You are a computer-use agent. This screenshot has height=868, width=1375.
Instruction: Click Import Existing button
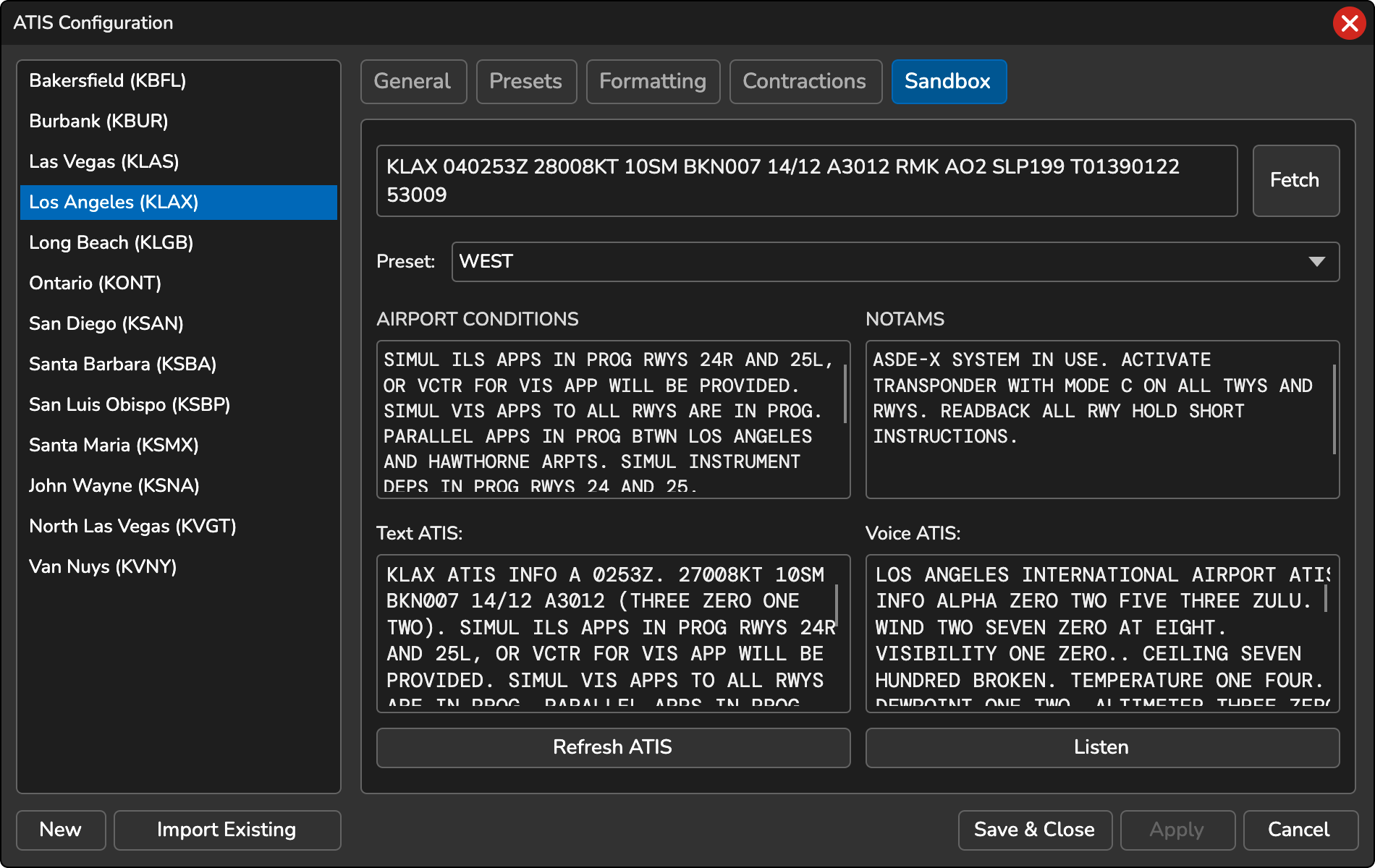pyautogui.click(x=227, y=830)
